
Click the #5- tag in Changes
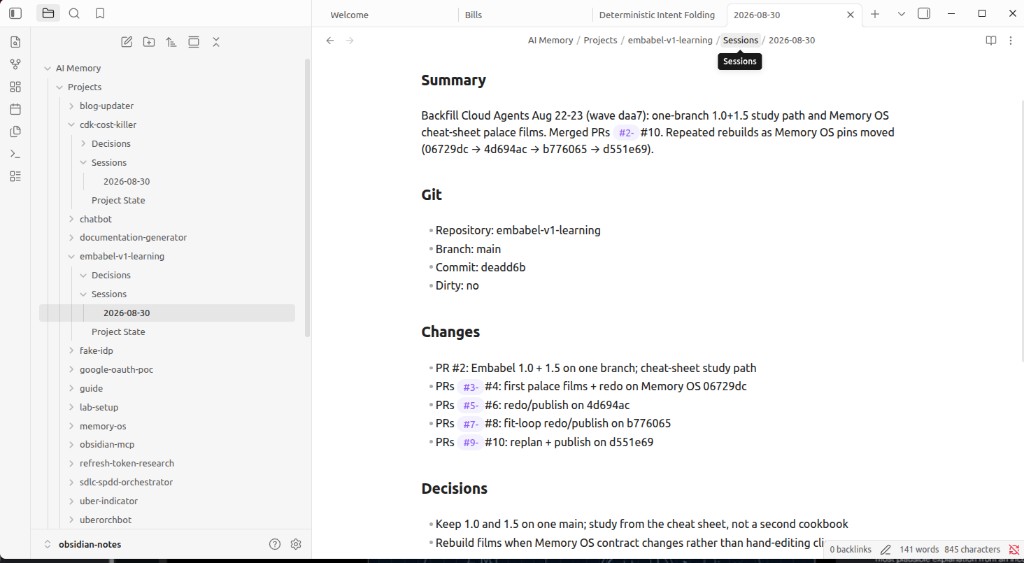pos(470,406)
